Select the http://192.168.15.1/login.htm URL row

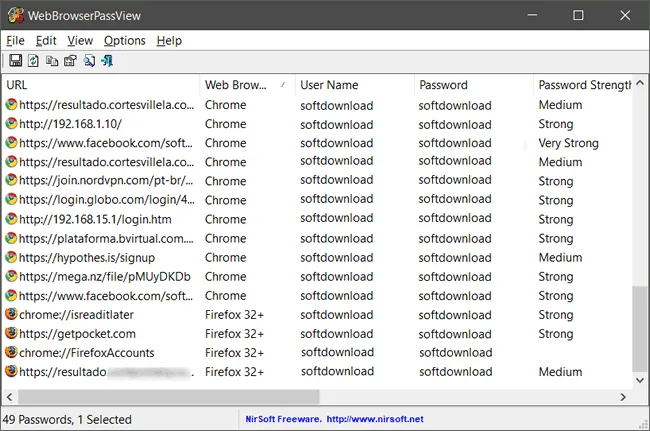click(95, 219)
